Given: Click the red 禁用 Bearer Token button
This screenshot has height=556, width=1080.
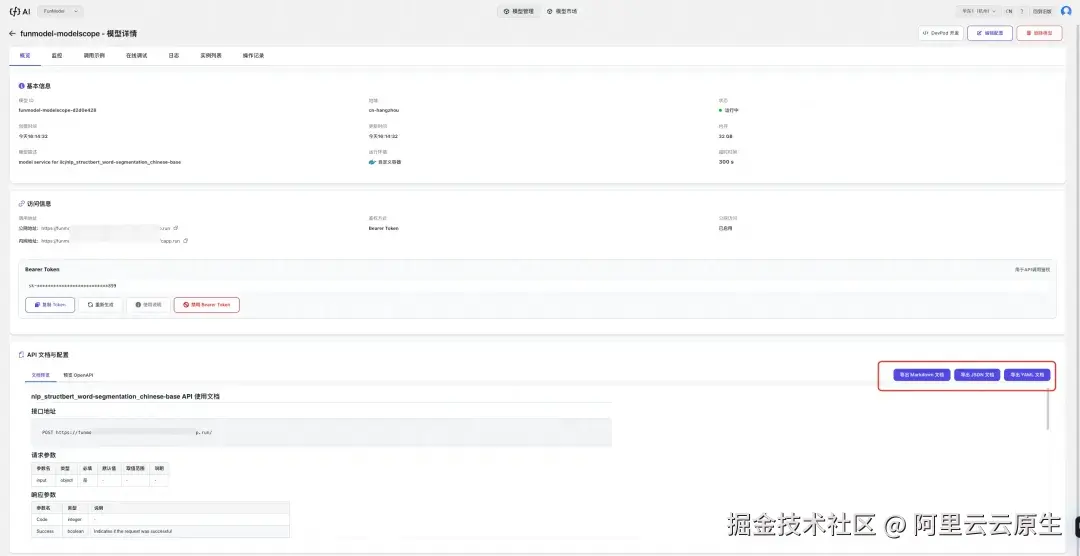Looking at the screenshot, I should pos(207,305).
